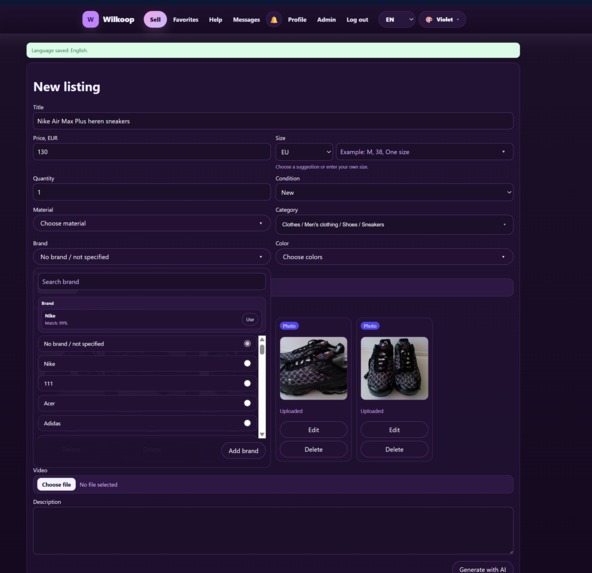The image size is (592, 573).
Task: Edit the second uploaded shoe photo
Action: click(394, 430)
